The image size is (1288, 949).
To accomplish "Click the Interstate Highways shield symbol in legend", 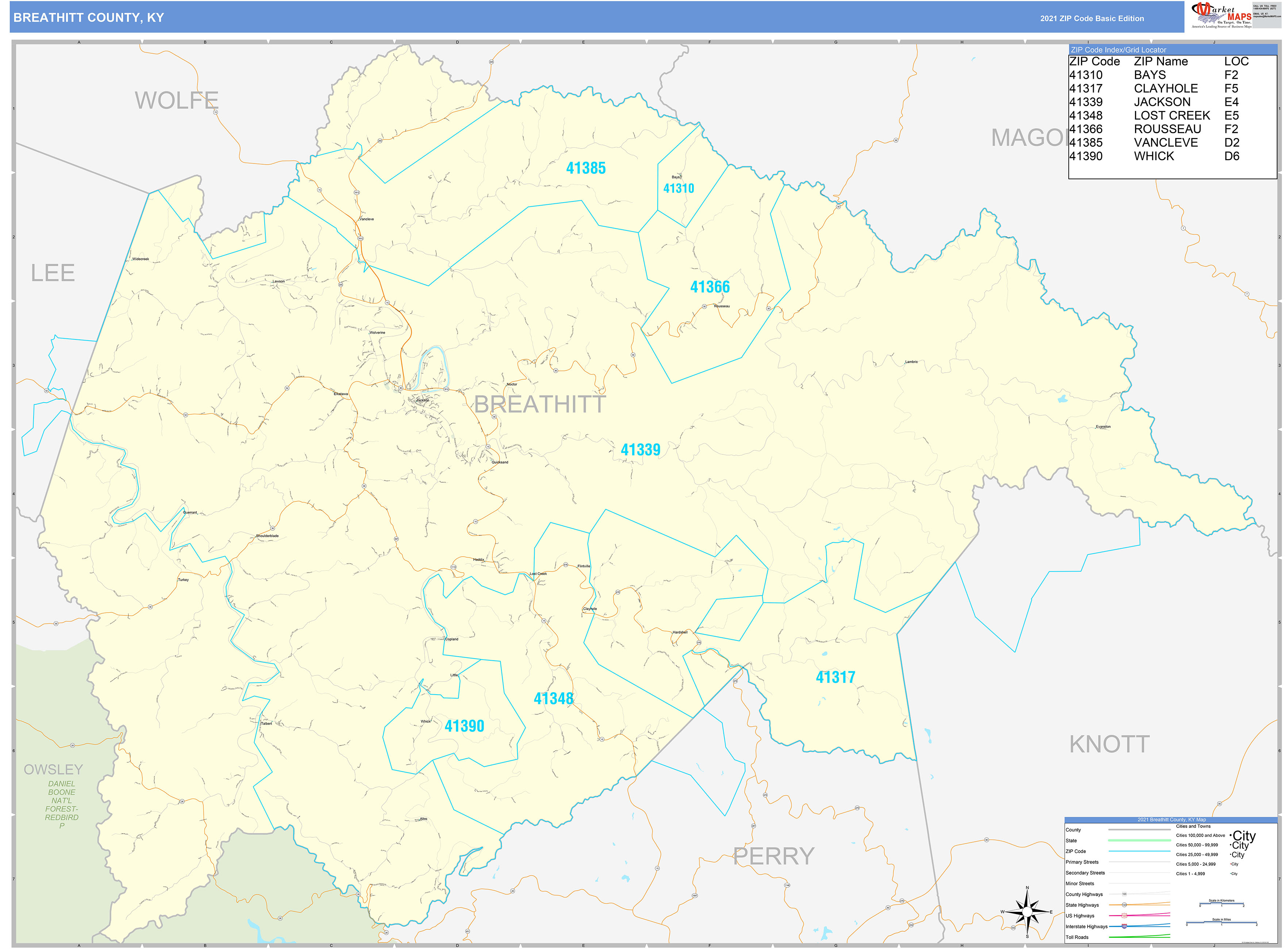I will [1124, 927].
